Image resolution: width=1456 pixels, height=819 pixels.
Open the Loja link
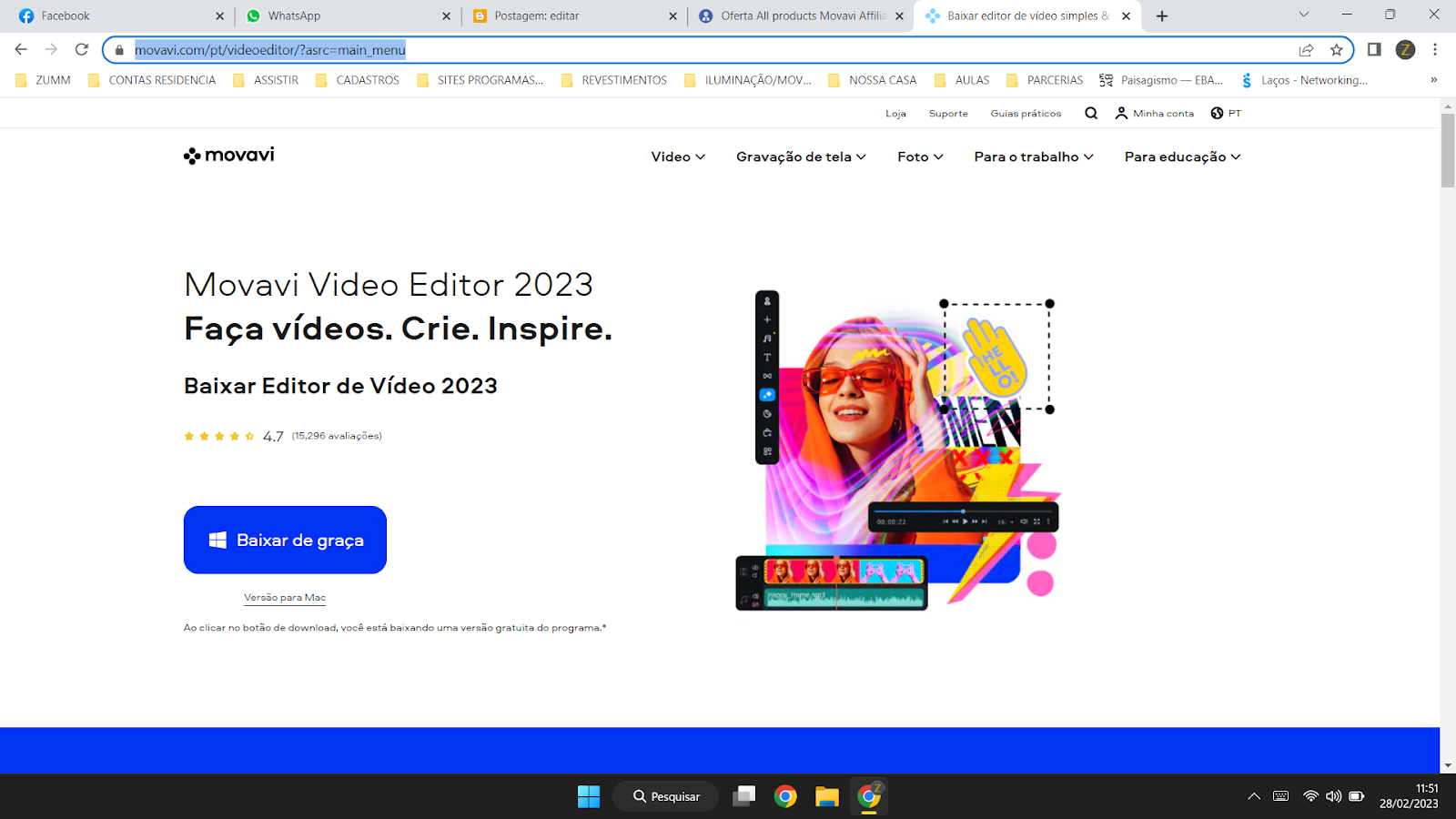click(x=895, y=114)
